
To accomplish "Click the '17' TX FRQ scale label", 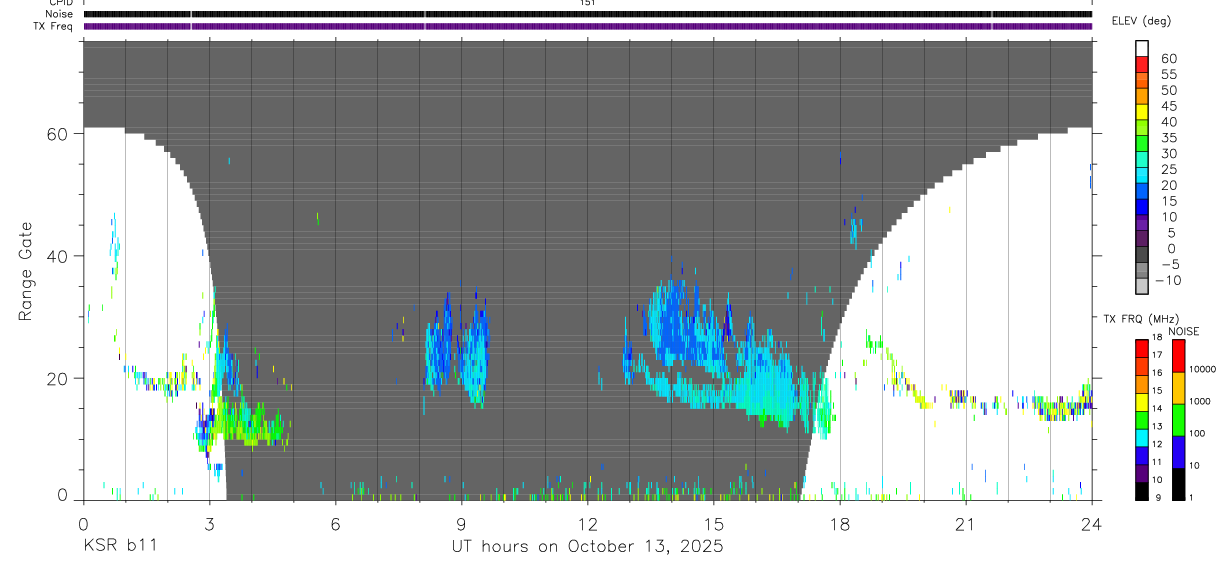I will (1157, 355).
